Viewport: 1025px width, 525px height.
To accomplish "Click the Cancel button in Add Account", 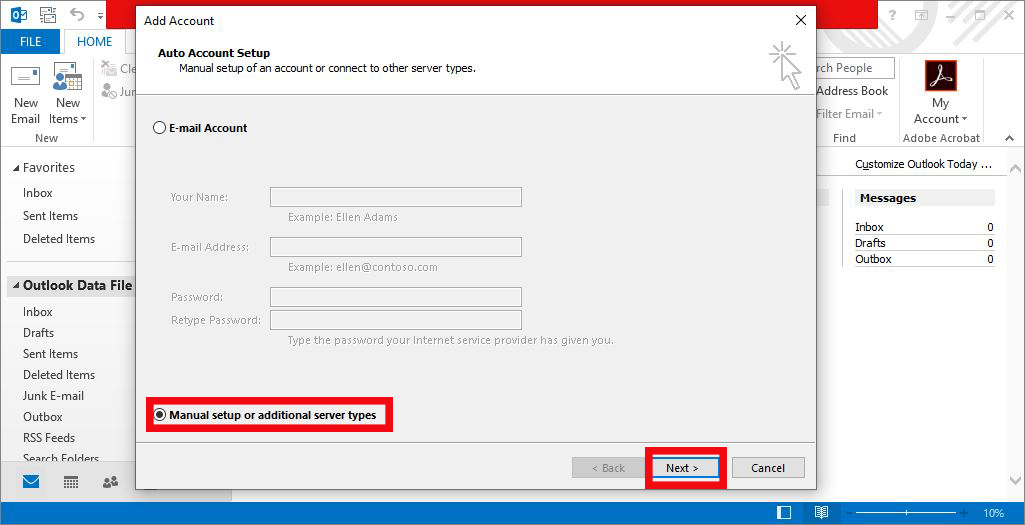I will 768,468.
